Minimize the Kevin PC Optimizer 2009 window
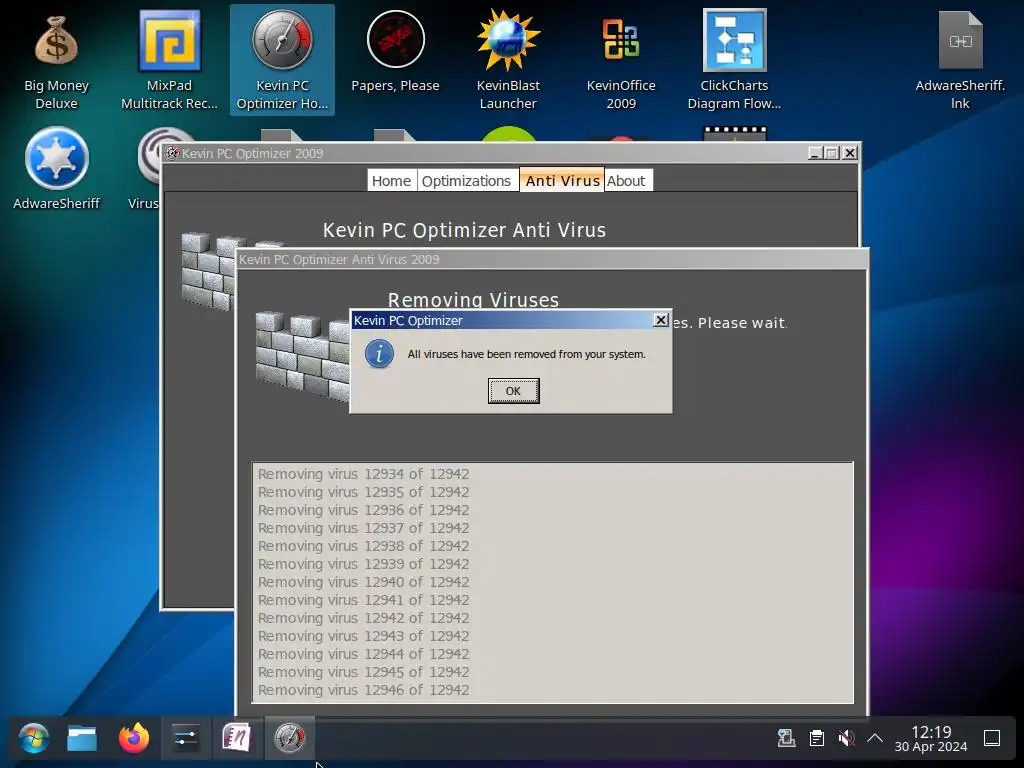This screenshot has width=1024, height=768. [815, 153]
